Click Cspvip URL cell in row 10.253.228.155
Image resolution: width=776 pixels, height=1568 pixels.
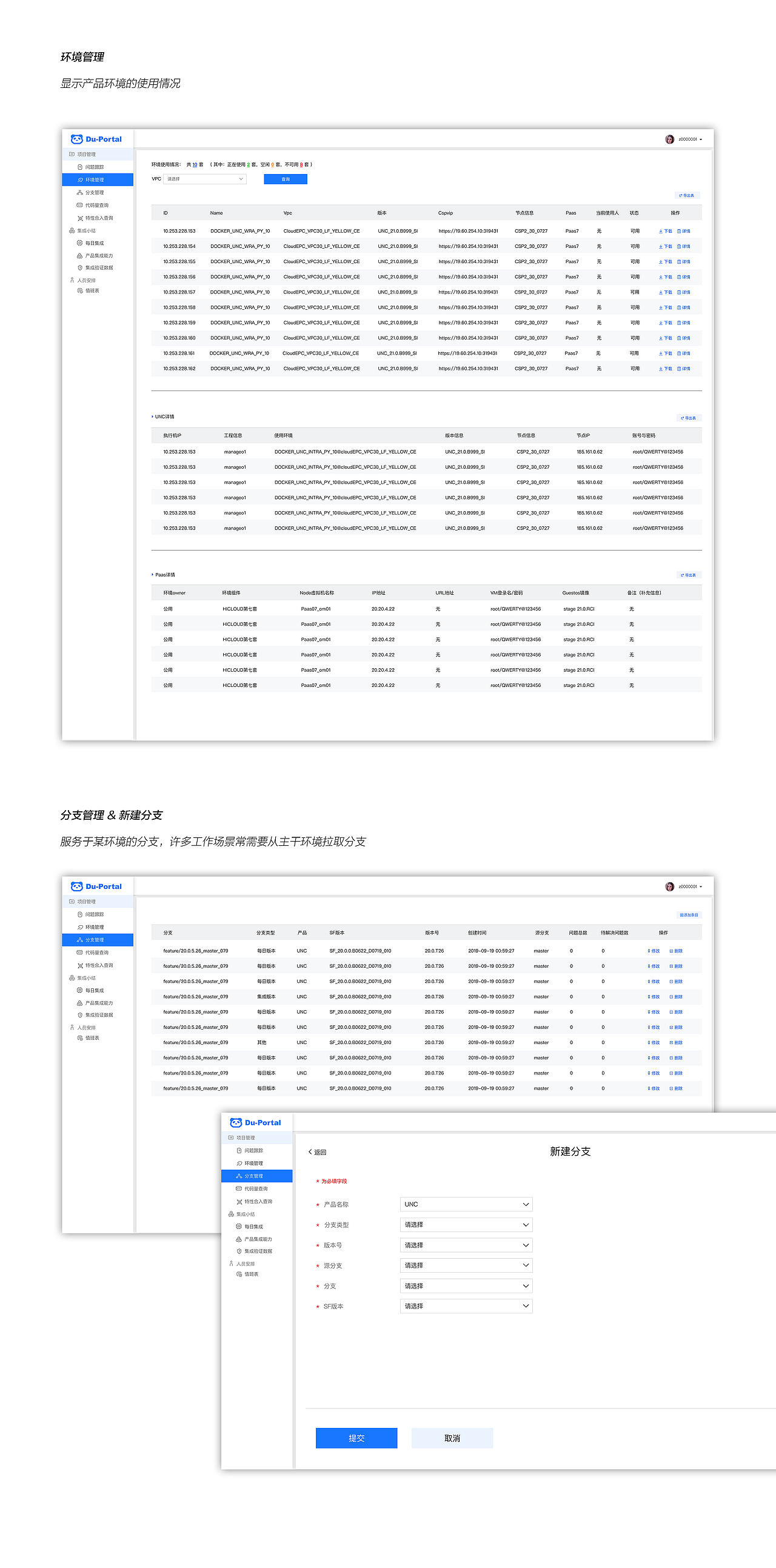tap(468, 262)
